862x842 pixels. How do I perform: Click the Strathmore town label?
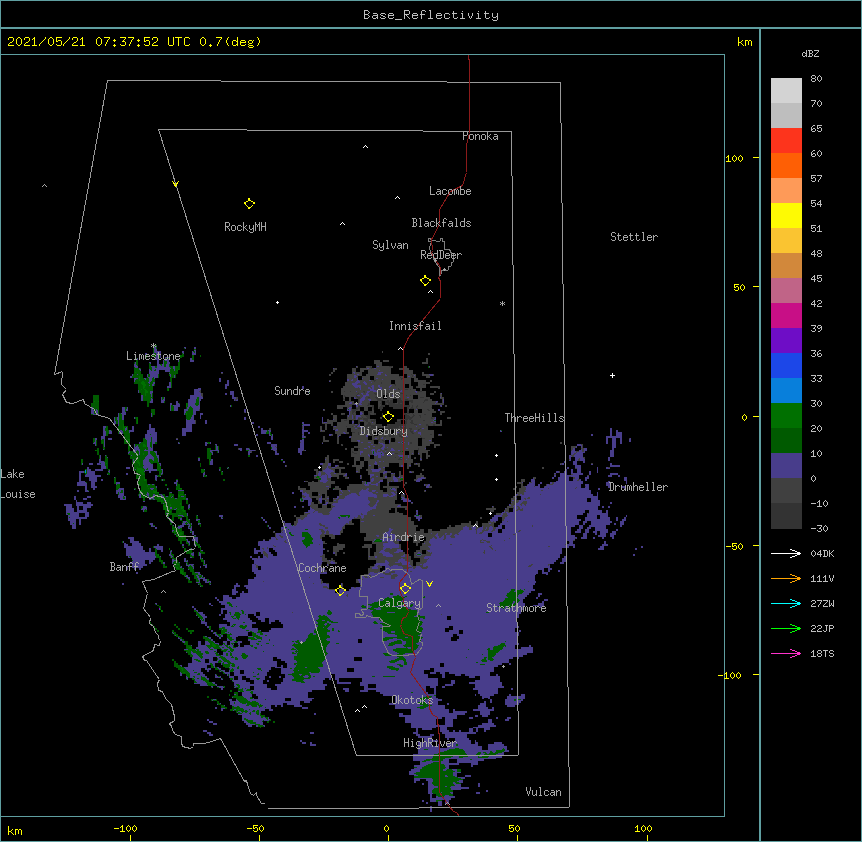tap(516, 608)
